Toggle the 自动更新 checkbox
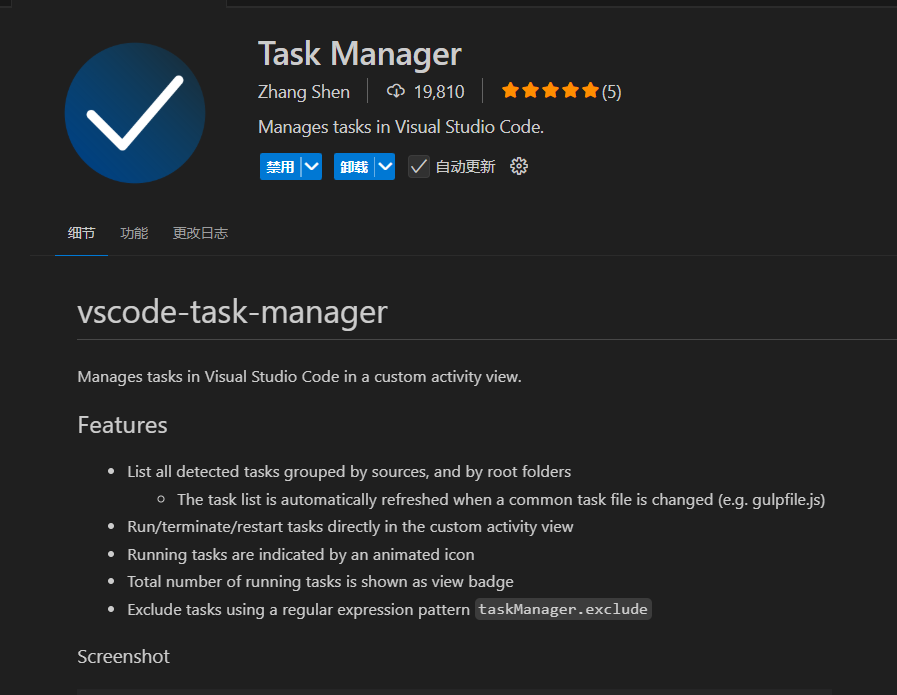The image size is (897, 695). click(419, 167)
